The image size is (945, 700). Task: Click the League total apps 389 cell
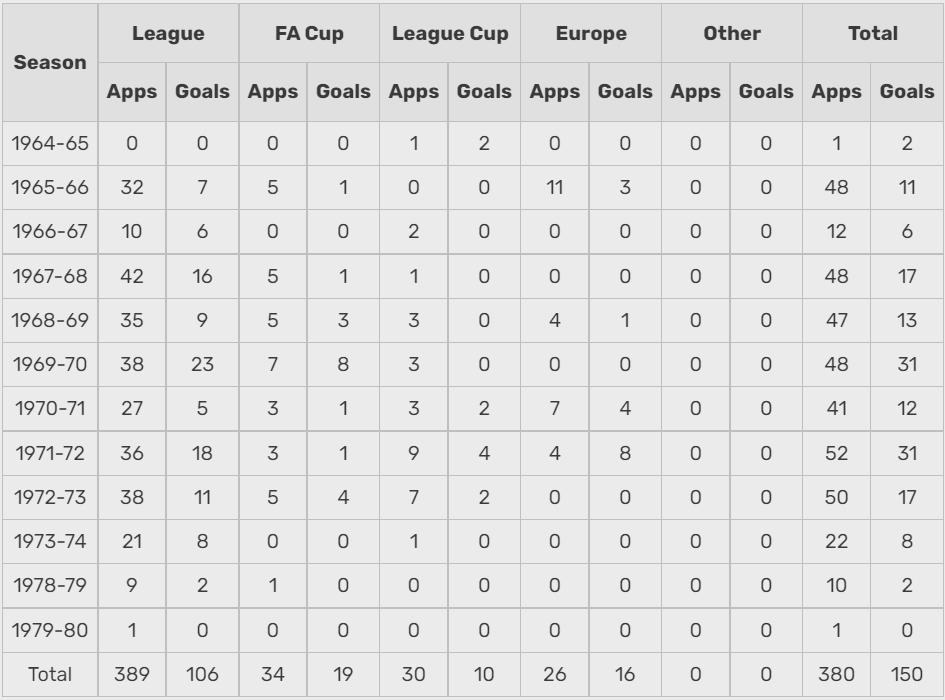132,674
